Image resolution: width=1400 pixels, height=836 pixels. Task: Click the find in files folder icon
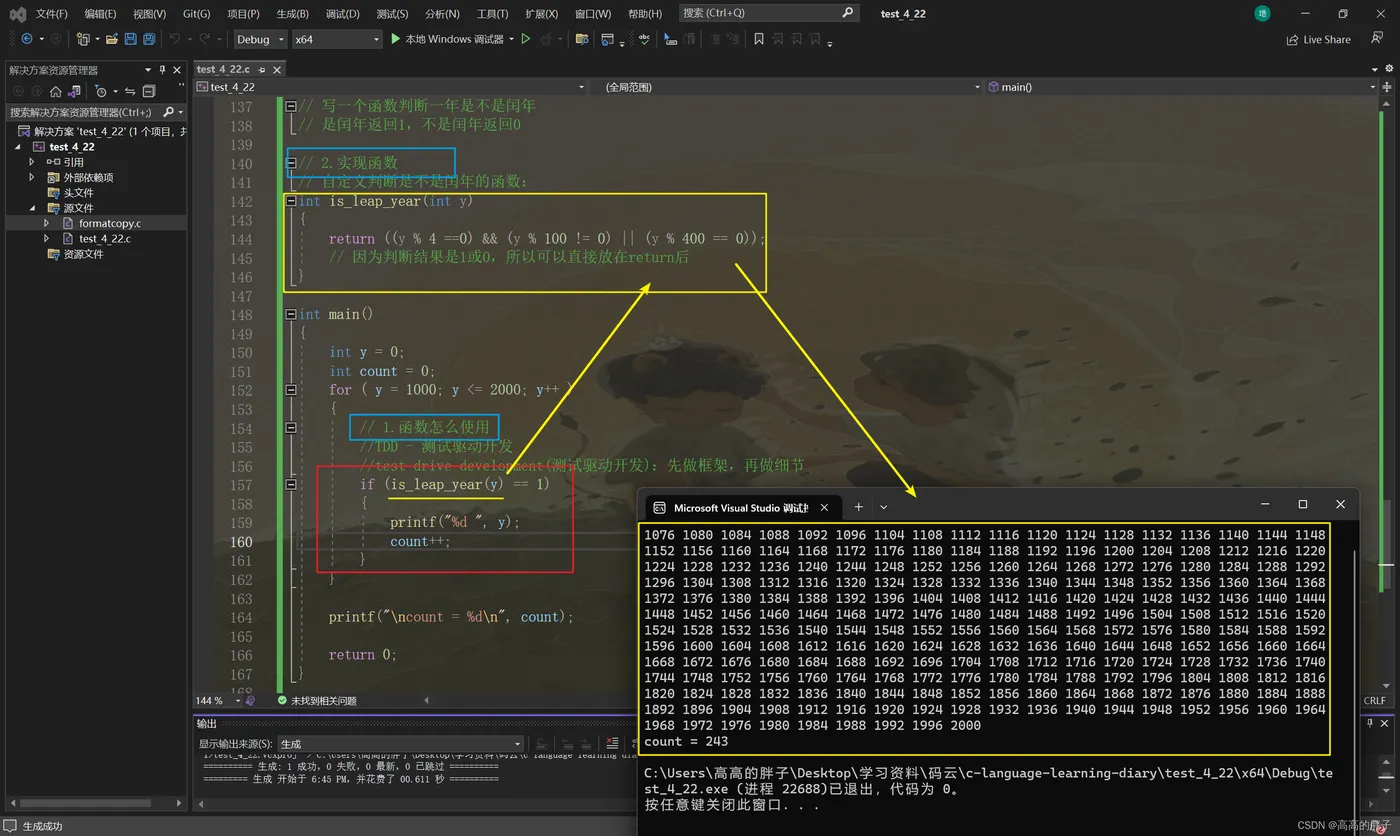coord(582,39)
